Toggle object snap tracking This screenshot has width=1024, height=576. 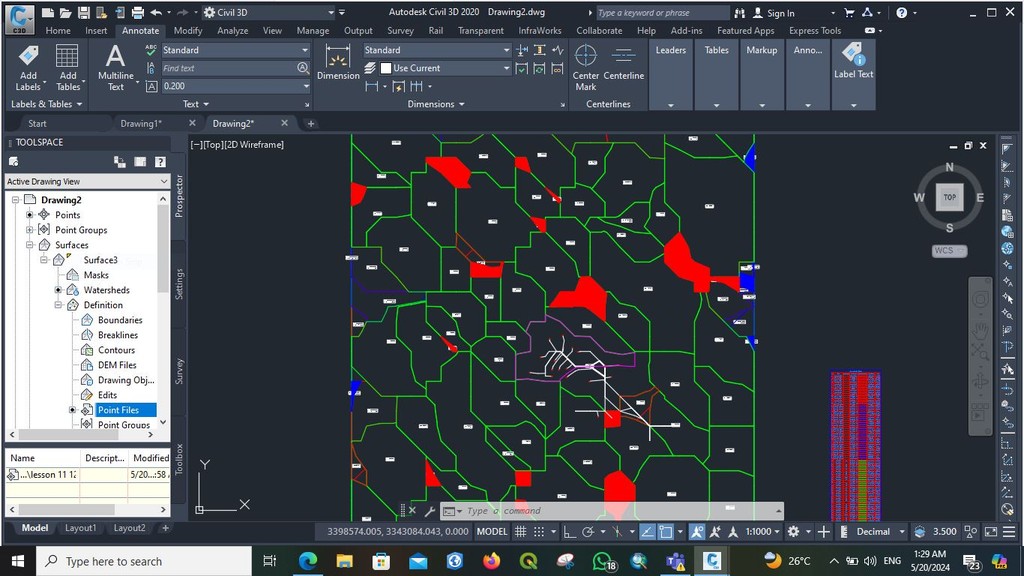point(647,532)
